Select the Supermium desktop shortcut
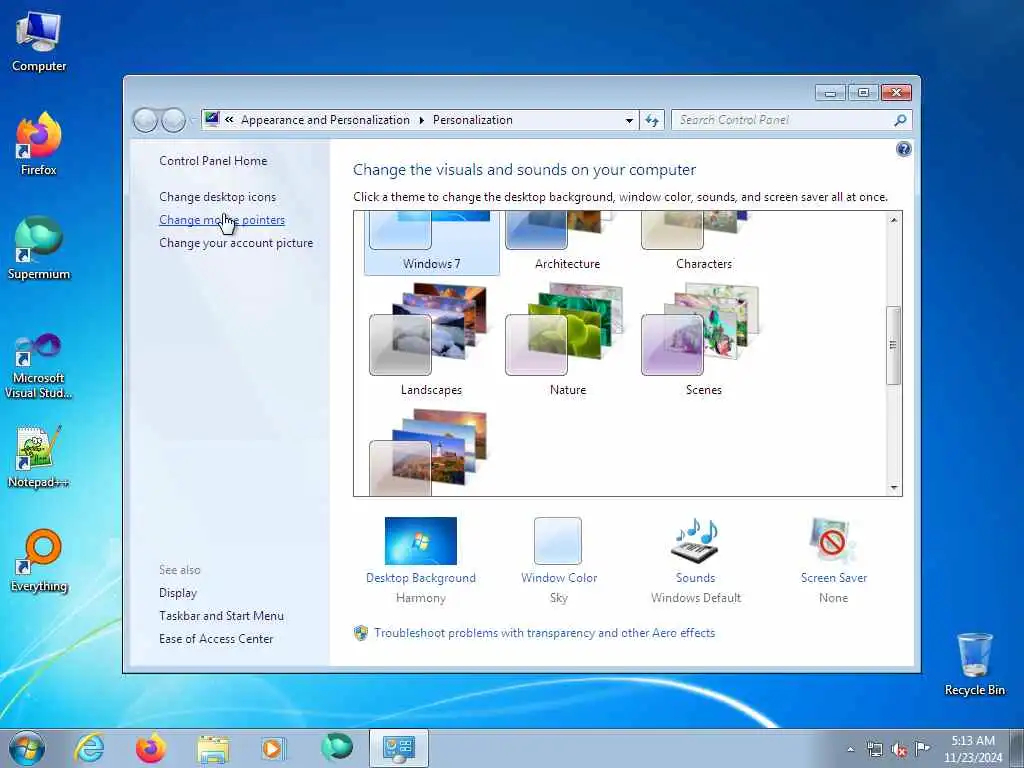1024x768 pixels. pos(39,249)
